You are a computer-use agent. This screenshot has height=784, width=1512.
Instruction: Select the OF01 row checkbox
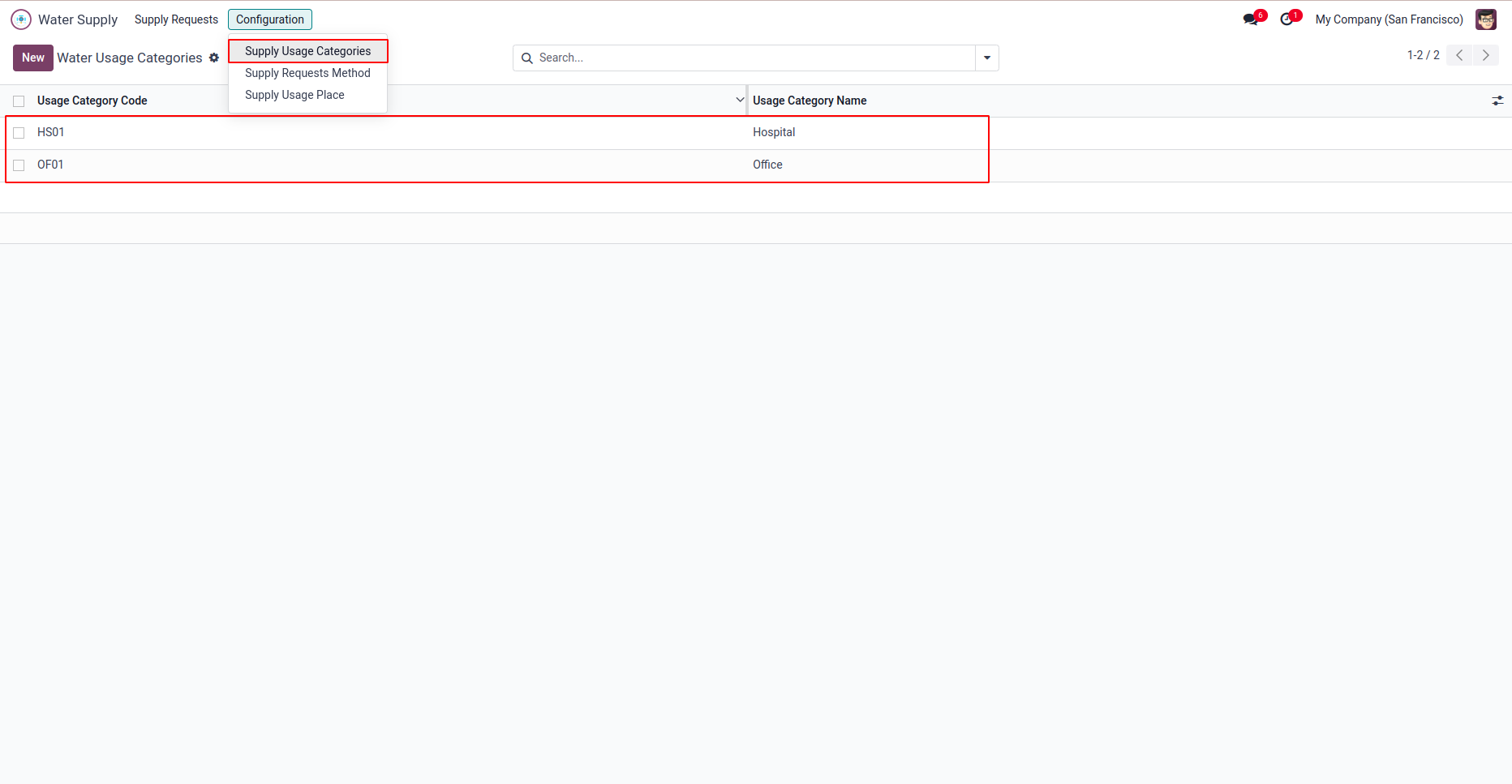pos(19,165)
